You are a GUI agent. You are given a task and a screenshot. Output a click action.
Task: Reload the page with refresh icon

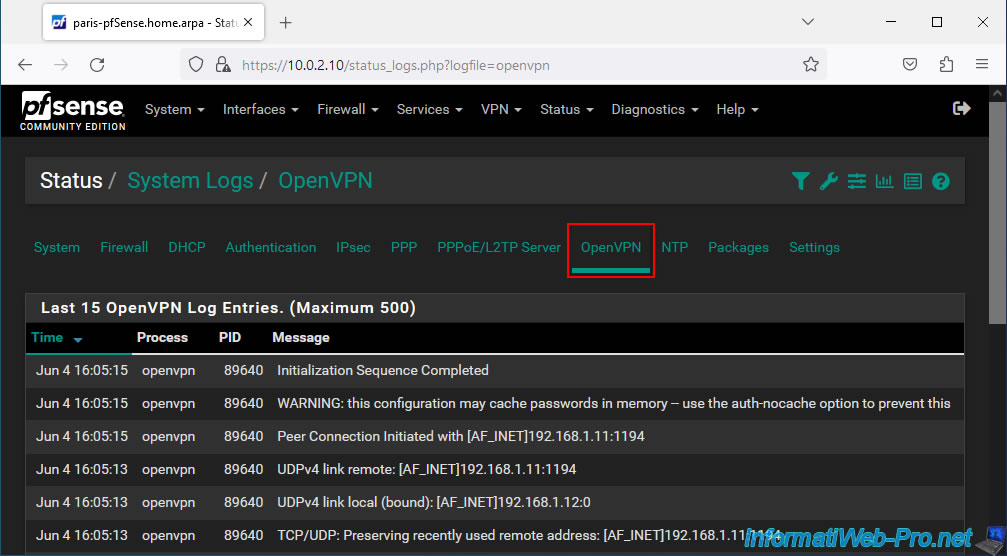point(97,65)
